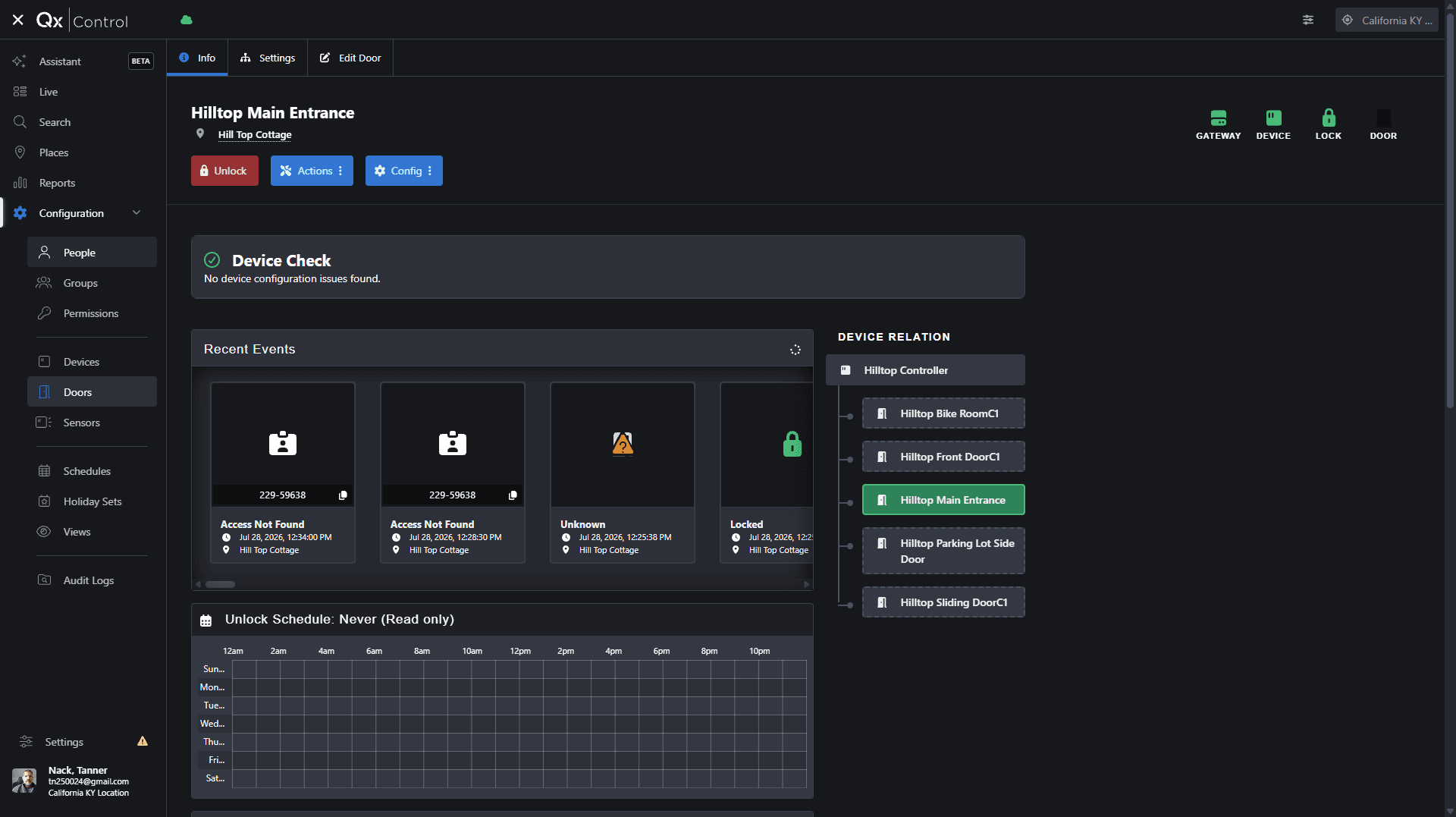Open People under Configuration
Image resolution: width=1456 pixels, height=817 pixels.
coord(92,253)
